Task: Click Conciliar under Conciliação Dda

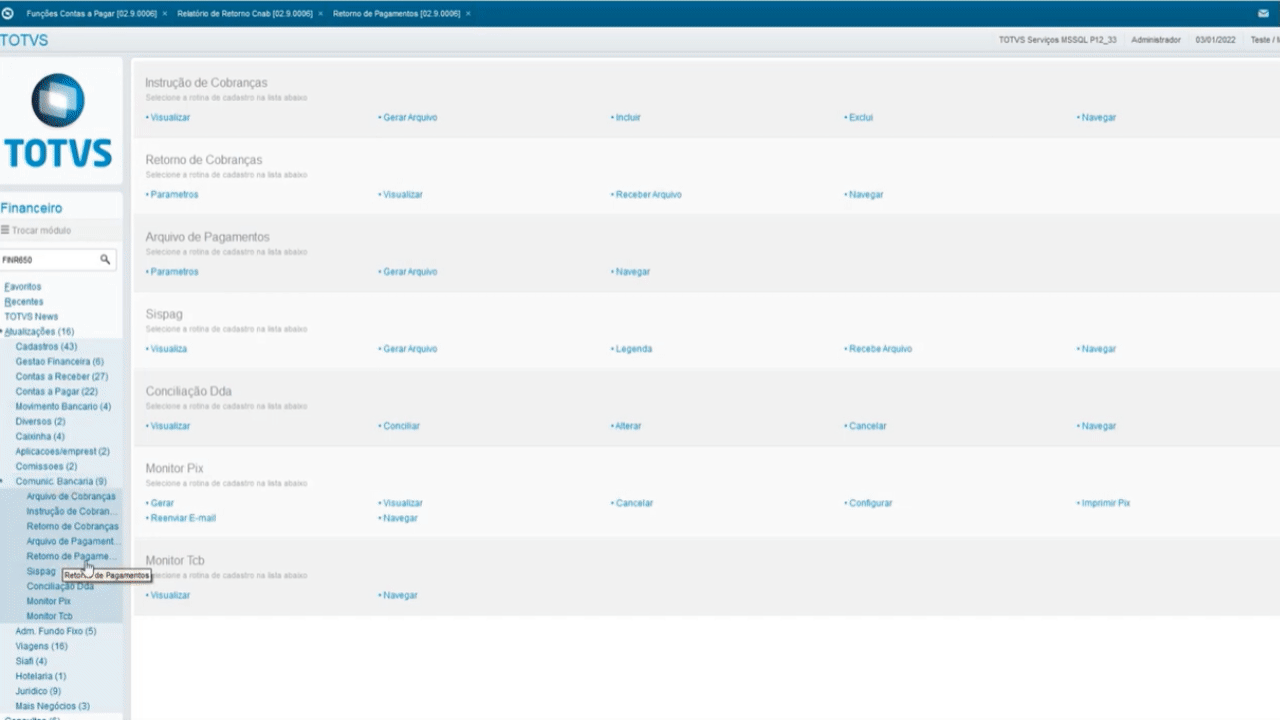Action: 400,426
